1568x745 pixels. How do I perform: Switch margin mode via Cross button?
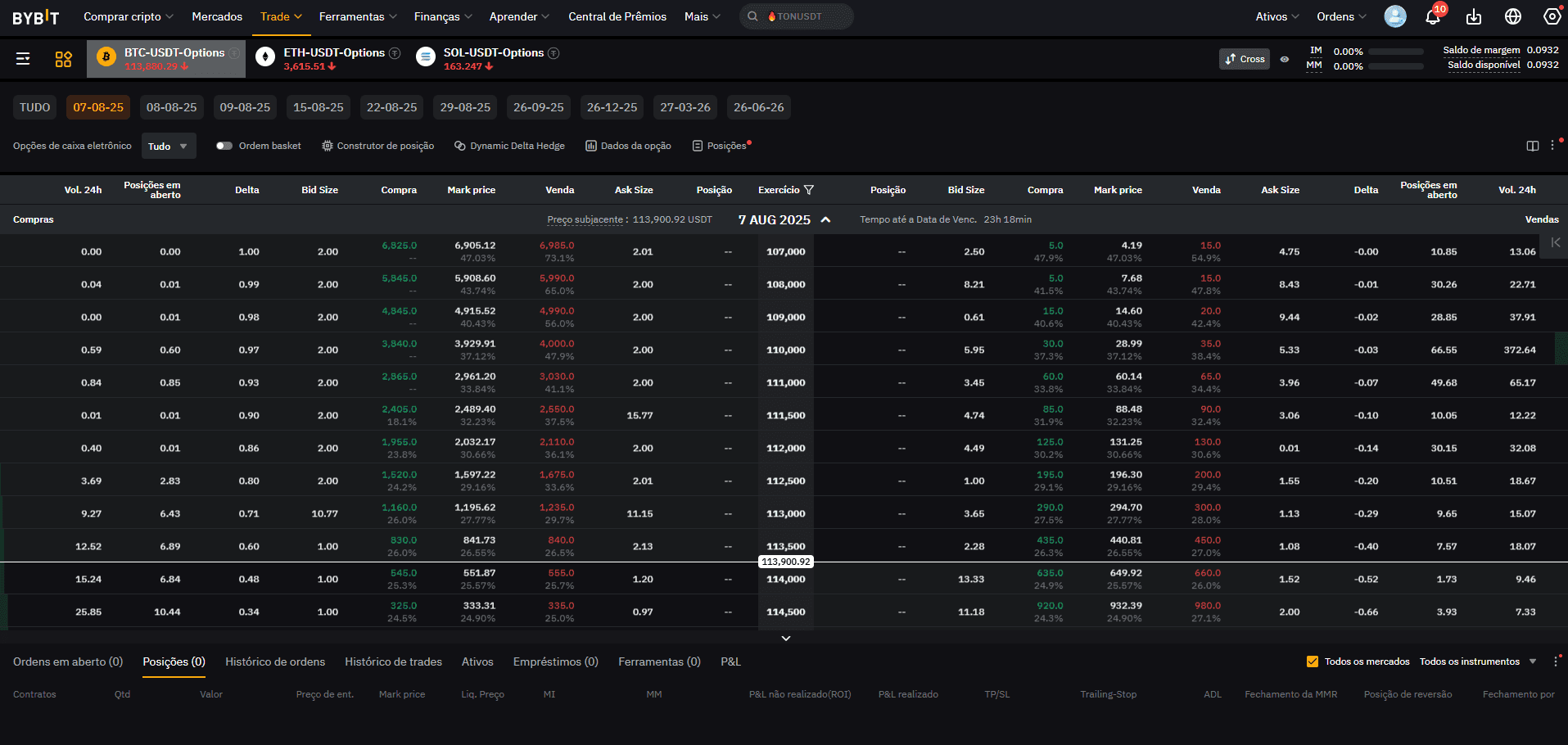tap(1245, 59)
